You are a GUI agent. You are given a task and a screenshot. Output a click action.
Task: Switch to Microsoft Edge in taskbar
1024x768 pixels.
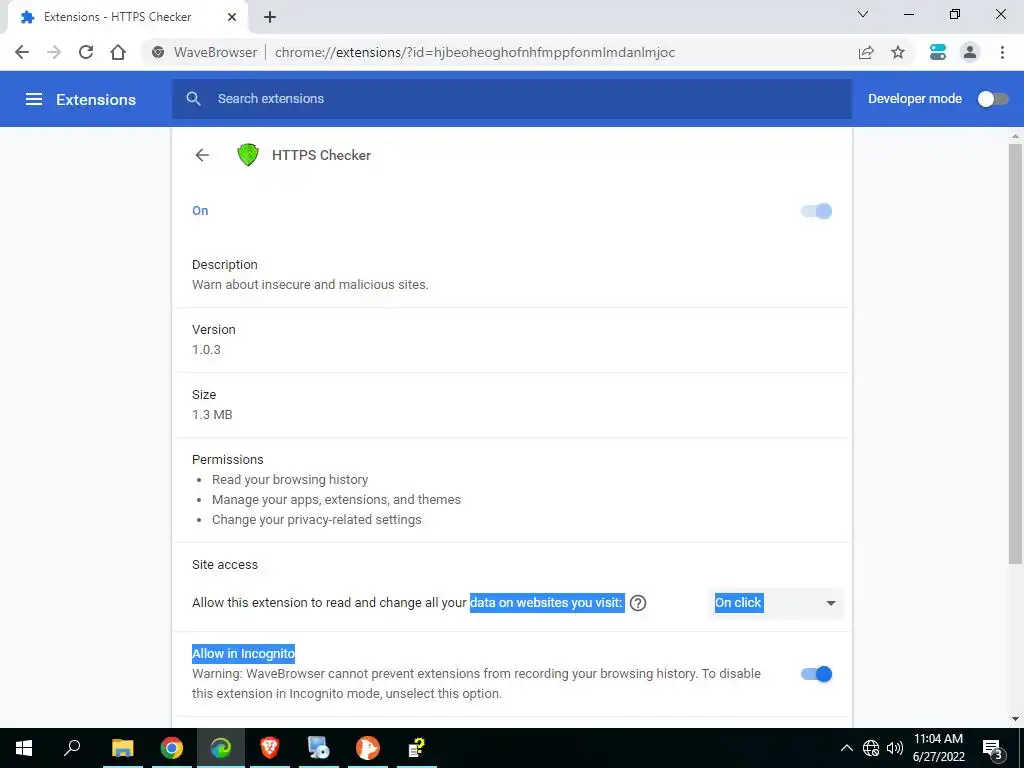(221, 748)
